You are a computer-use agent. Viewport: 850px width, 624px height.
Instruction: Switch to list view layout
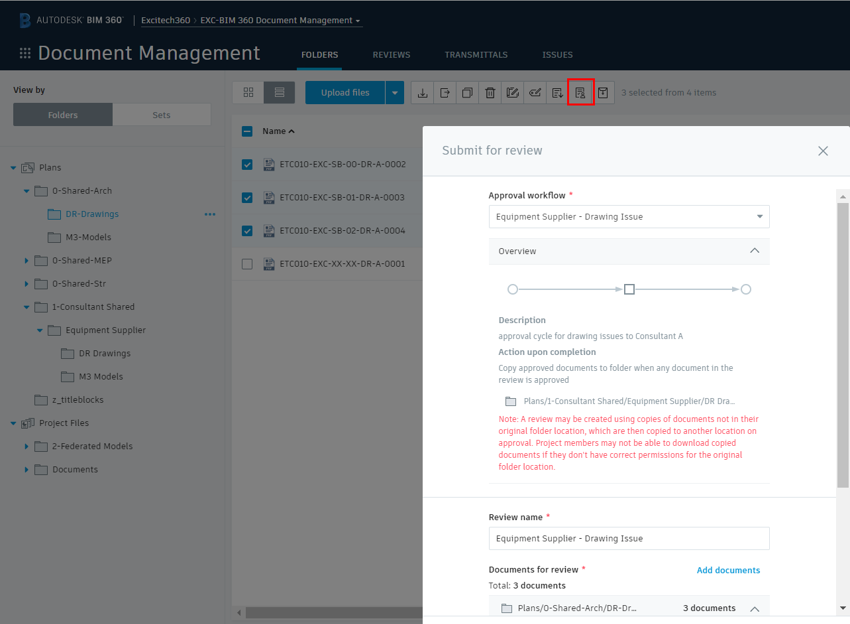coord(279,93)
